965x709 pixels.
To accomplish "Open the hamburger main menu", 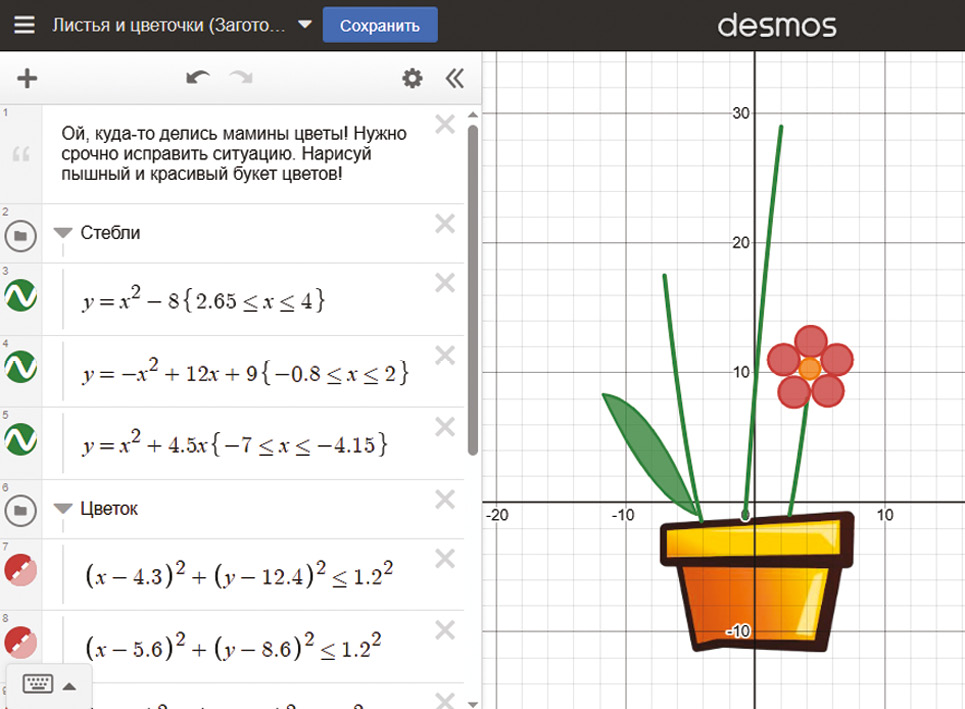I will click(25, 25).
